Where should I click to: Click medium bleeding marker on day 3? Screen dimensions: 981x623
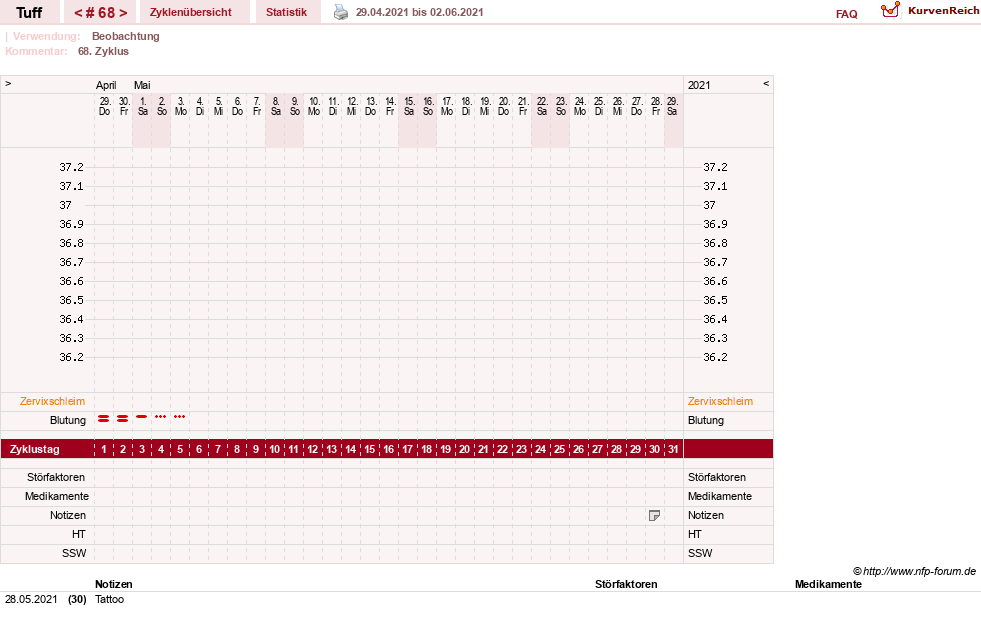142,417
